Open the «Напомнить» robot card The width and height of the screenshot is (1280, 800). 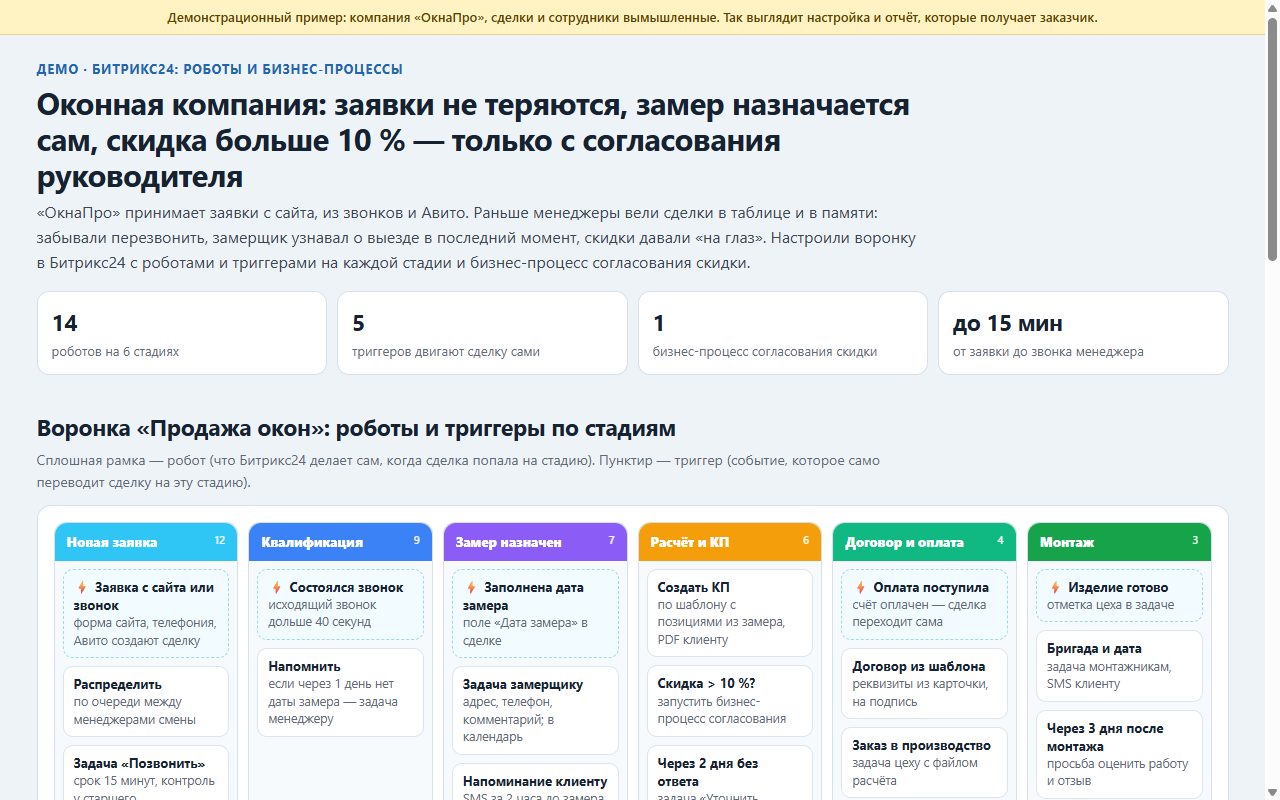click(x=340, y=693)
